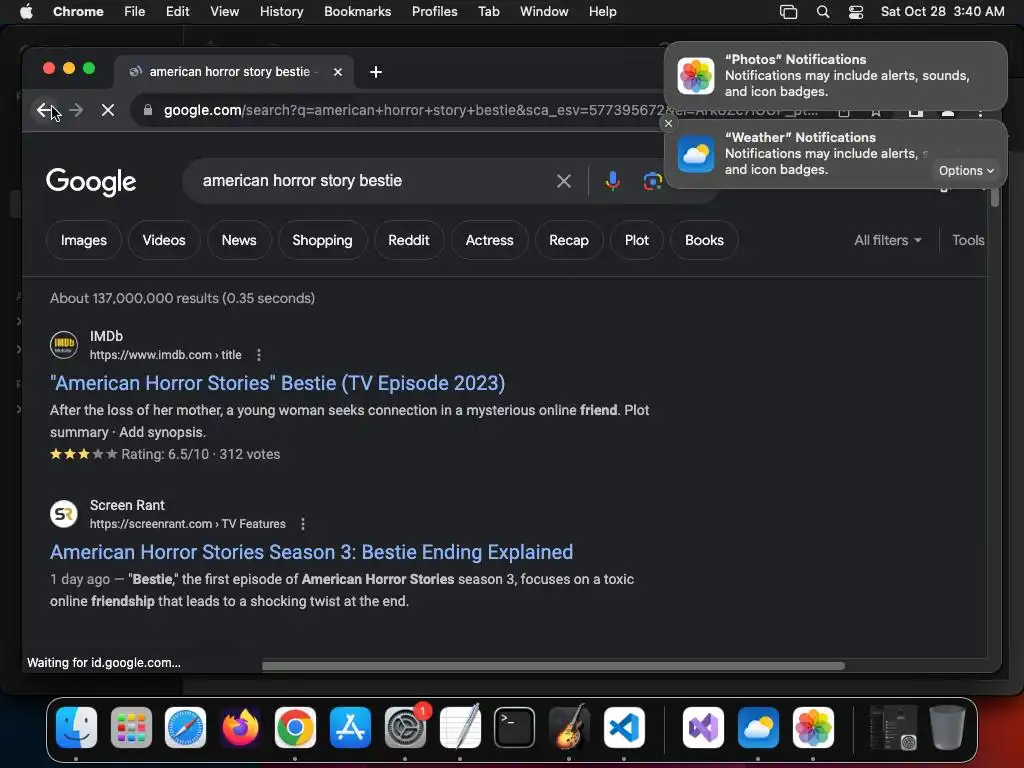Open the Tools search option

click(968, 240)
